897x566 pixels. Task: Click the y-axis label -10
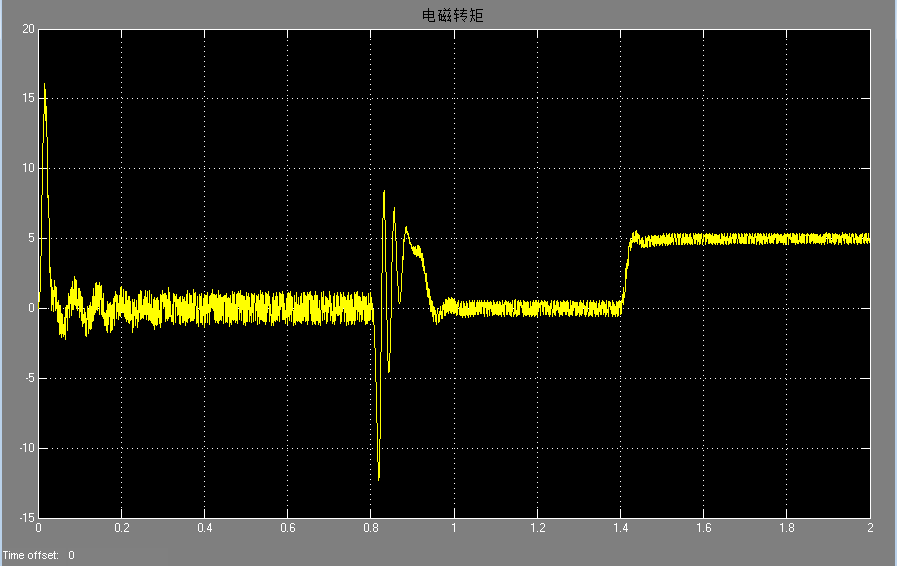point(27,448)
